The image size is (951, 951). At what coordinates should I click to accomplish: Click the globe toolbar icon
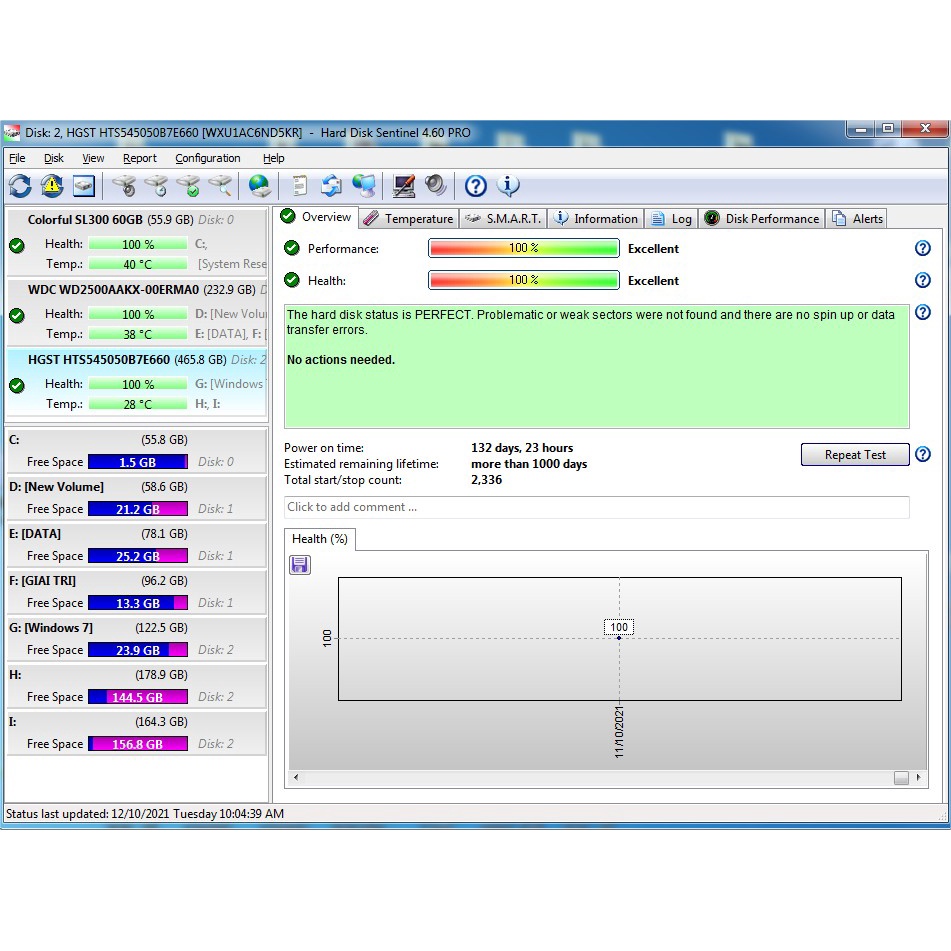[259, 186]
